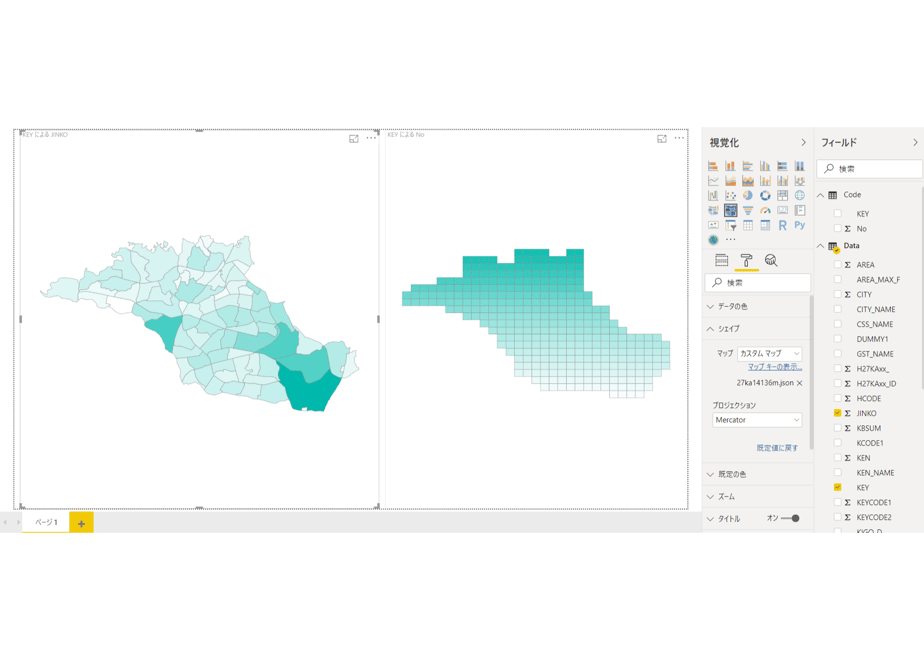Select the ArcGIS map visual
This screenshot has height=660, width=924.
713,240
